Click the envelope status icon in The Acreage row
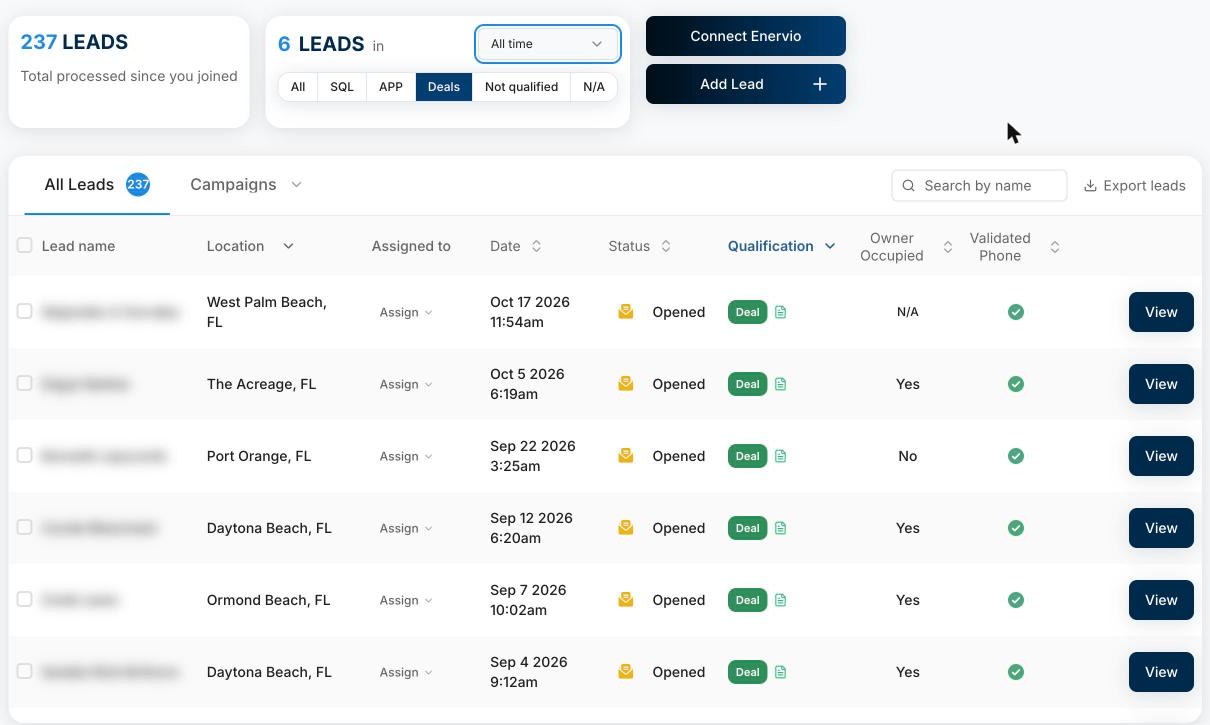The width and height of the screenshot is (1210, 725). click(x=626, y=384)
